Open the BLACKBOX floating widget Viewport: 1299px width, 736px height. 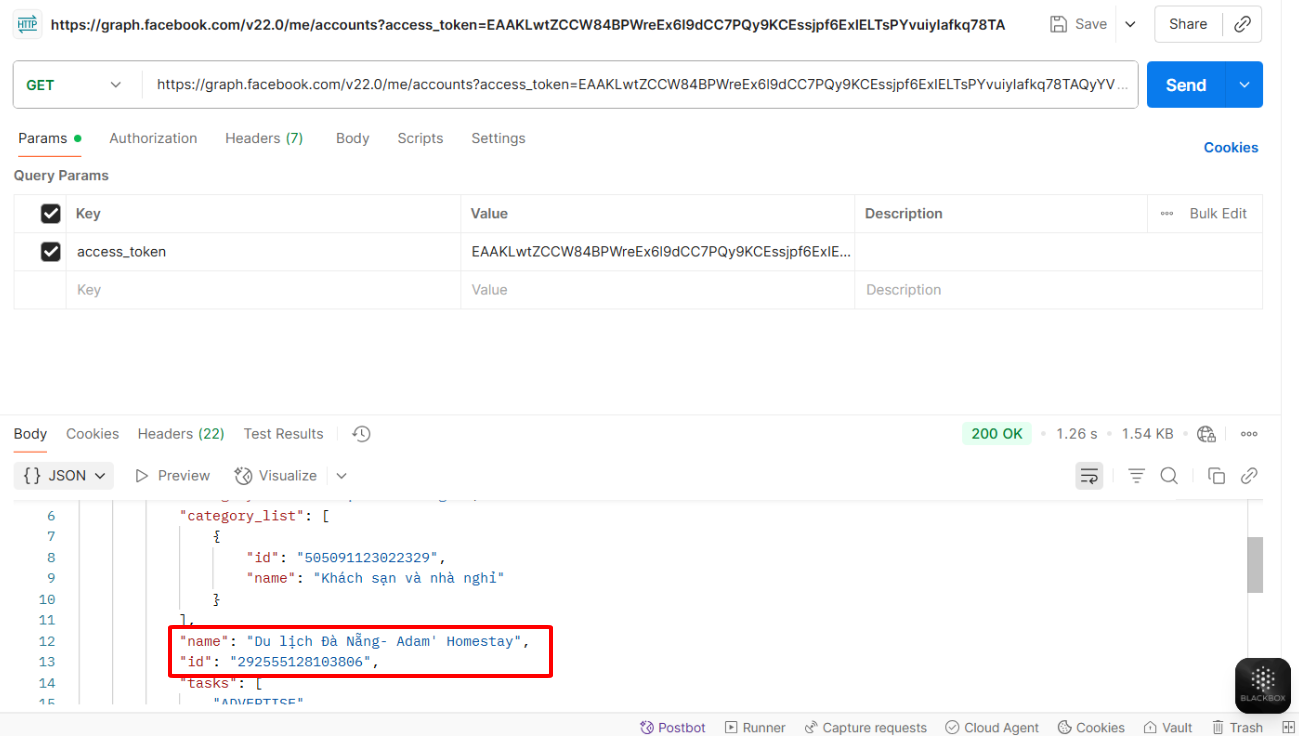1262,685
